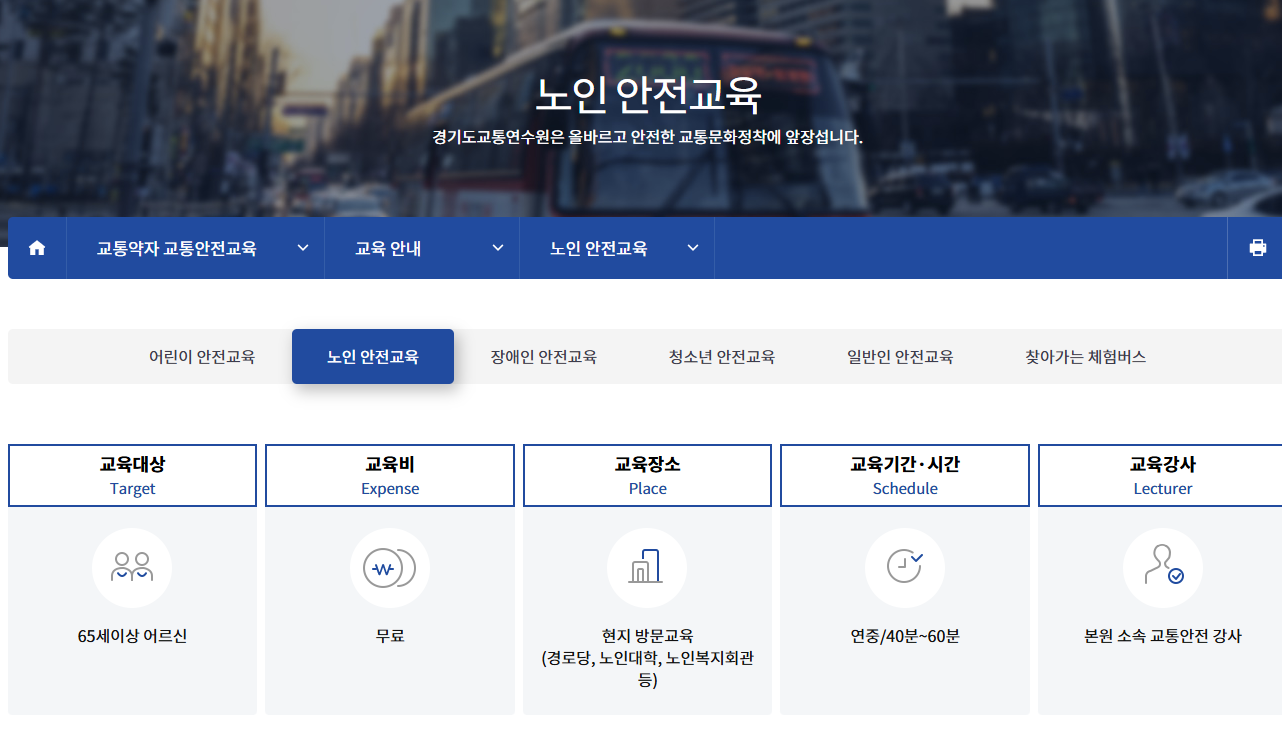
Task: Click the 교육대상 Target header
Action: click(133, 476)
